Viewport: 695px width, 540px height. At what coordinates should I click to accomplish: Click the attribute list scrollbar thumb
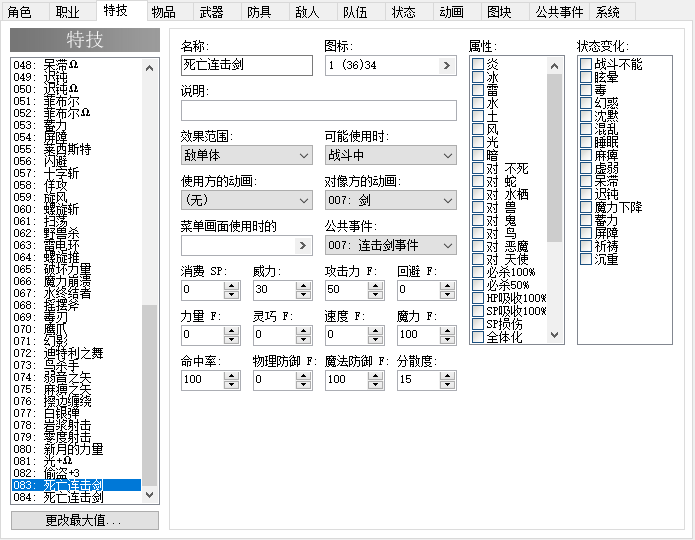click(x=554, y=158)
